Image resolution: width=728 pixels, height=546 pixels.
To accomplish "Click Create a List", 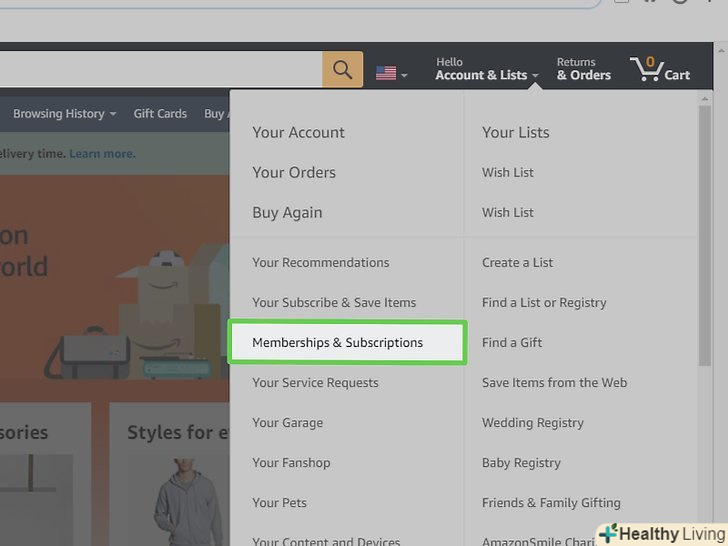I will point(517,263).
